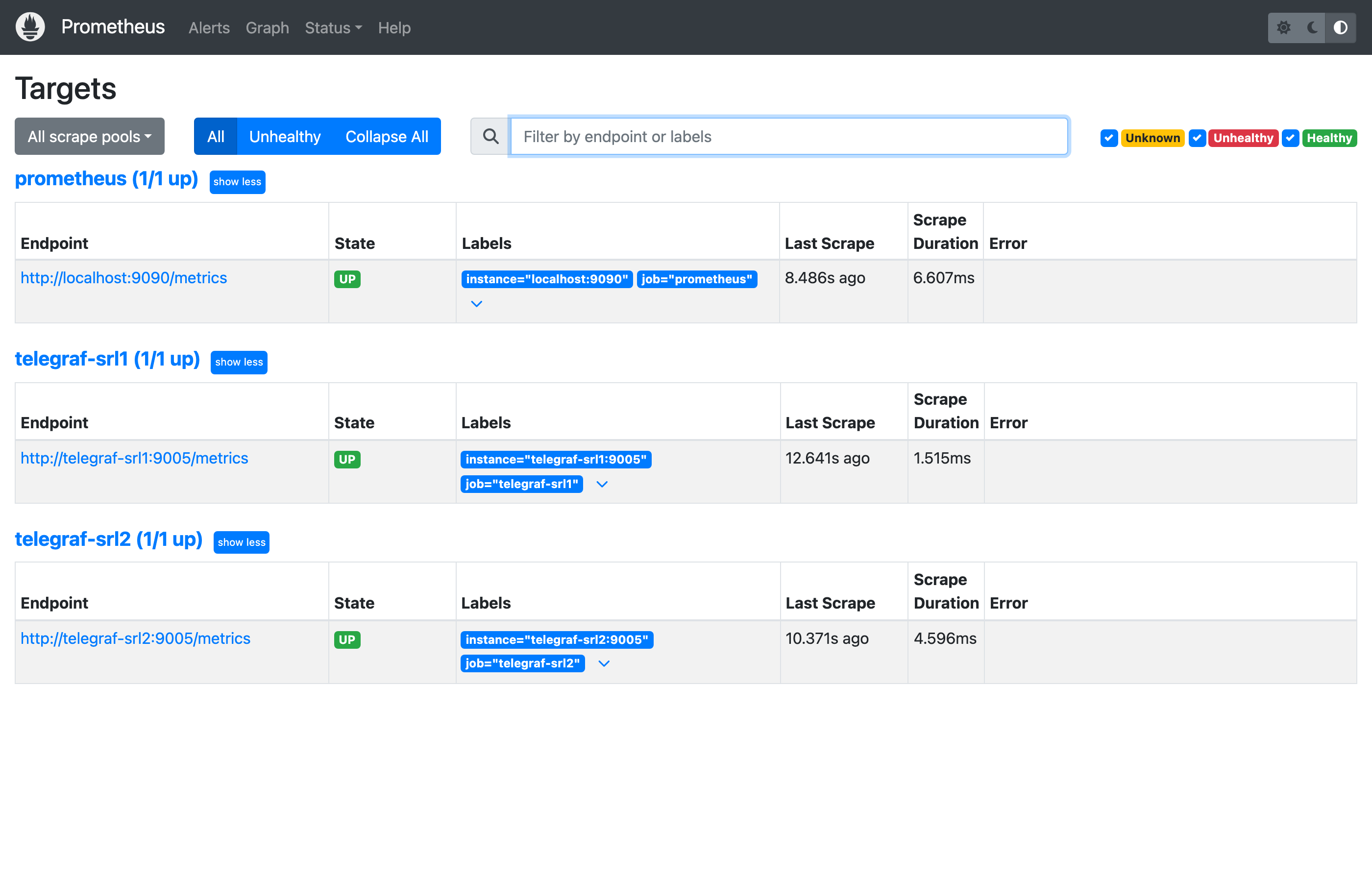Click the job="telegraf-srl2" label badge
1372x882 pixels.
(522, 663)
